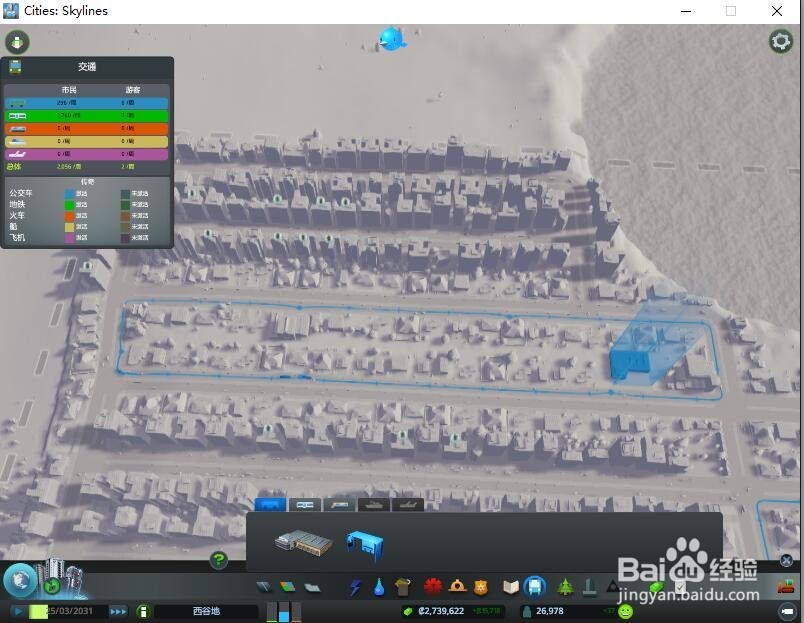The height and width of the screenshot is (623, 804).
Task: Change simulation speed with triple arrows
Action: tap(118, 611)
